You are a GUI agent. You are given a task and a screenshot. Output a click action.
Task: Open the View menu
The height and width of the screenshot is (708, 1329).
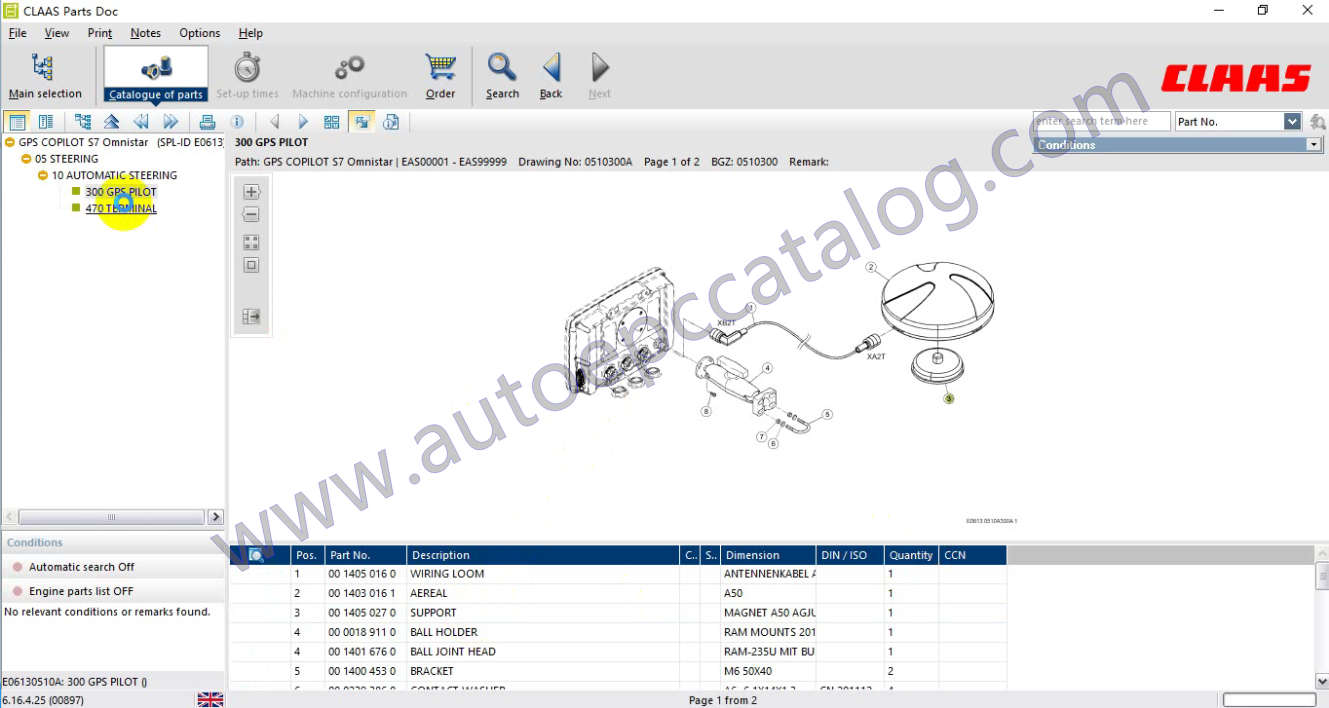(57, 33)
